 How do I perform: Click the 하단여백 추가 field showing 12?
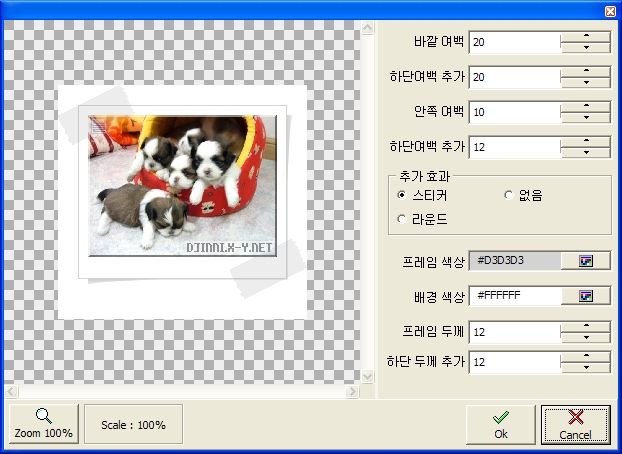point(515,147)
